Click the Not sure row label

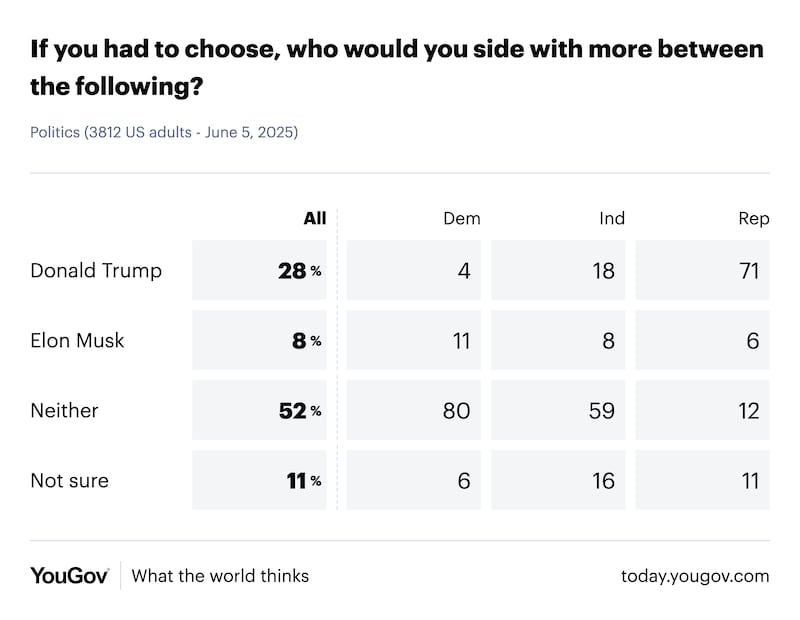click(x=69, y=480)
